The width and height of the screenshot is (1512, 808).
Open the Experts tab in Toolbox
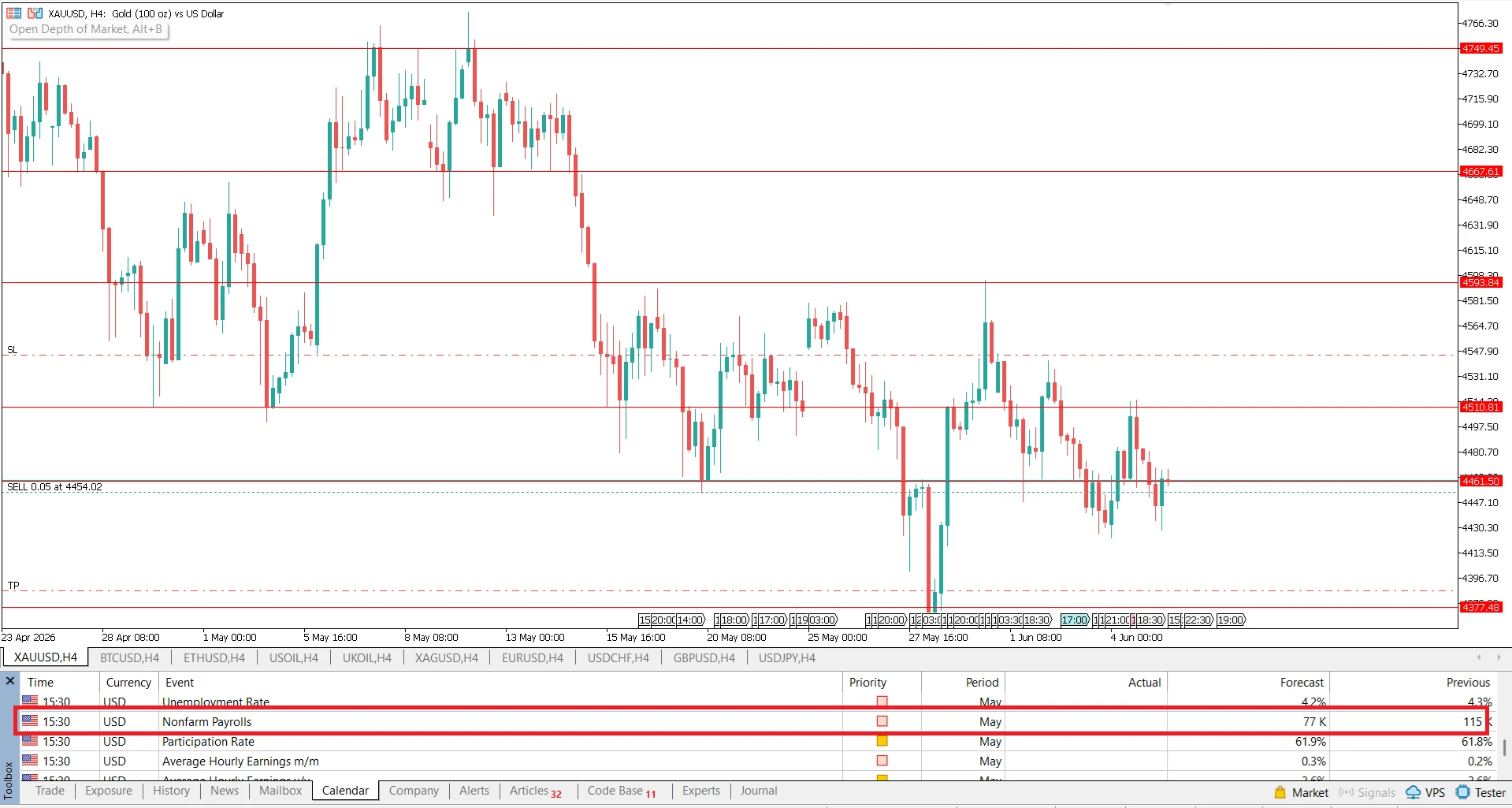701,791
